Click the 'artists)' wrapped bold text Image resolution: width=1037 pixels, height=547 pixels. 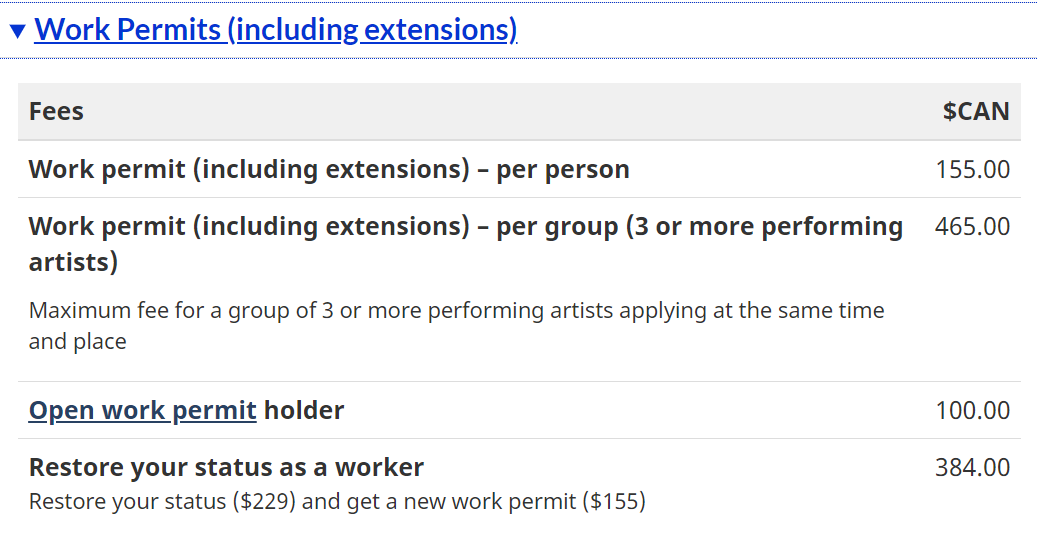click(x=73, y=262)
